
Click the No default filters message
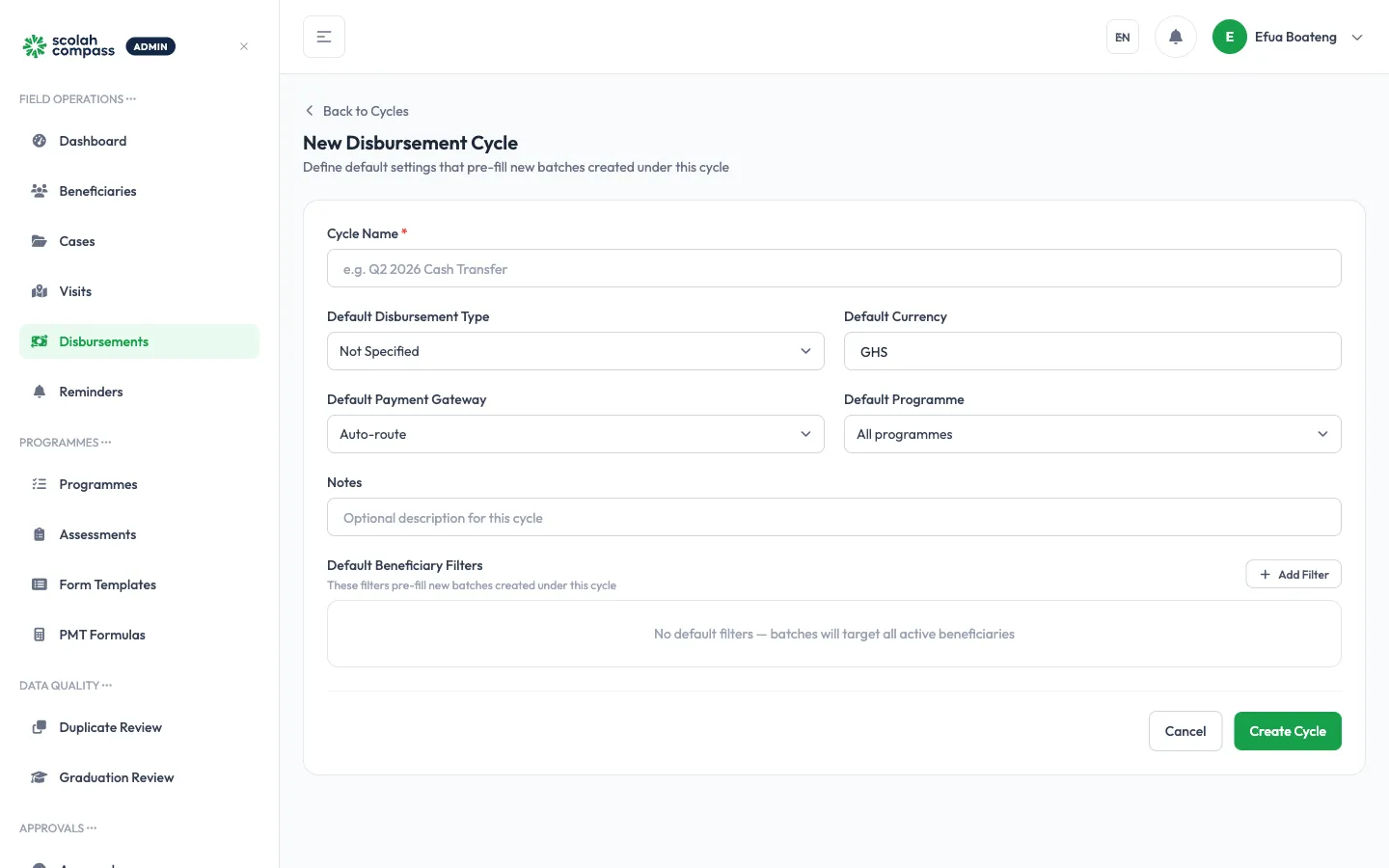click(834, 634)
